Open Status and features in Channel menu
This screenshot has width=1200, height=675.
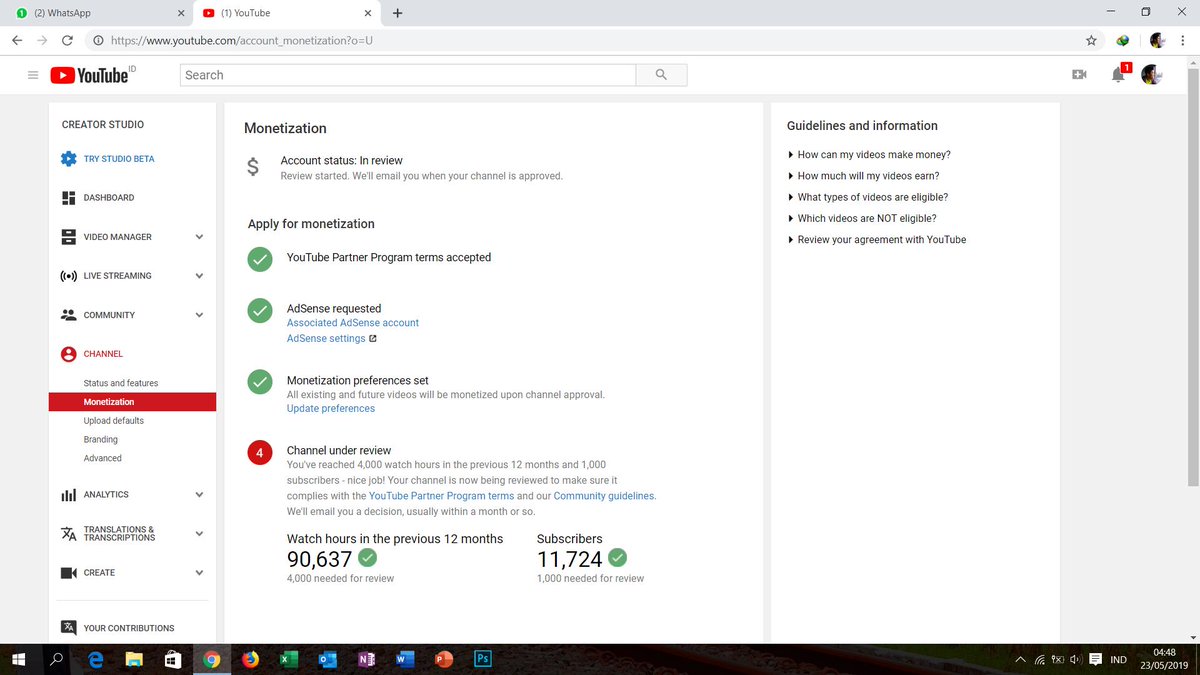[121, 383]
